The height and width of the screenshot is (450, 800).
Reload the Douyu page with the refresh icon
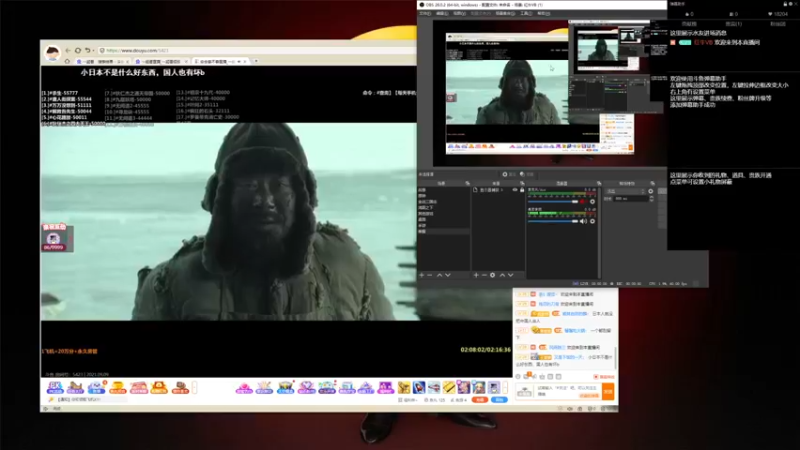[78, 51]
